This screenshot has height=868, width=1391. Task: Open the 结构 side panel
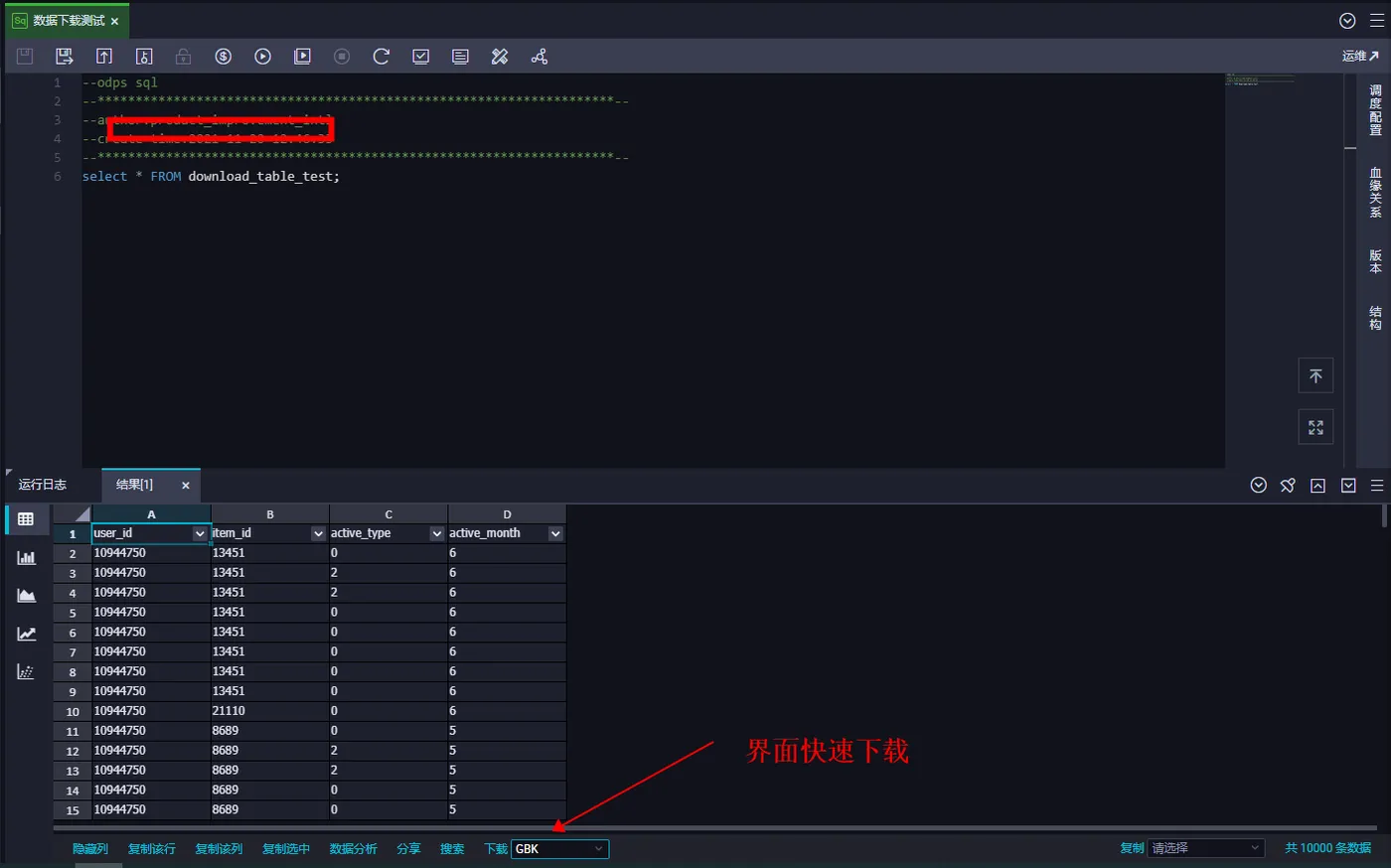1375,318
